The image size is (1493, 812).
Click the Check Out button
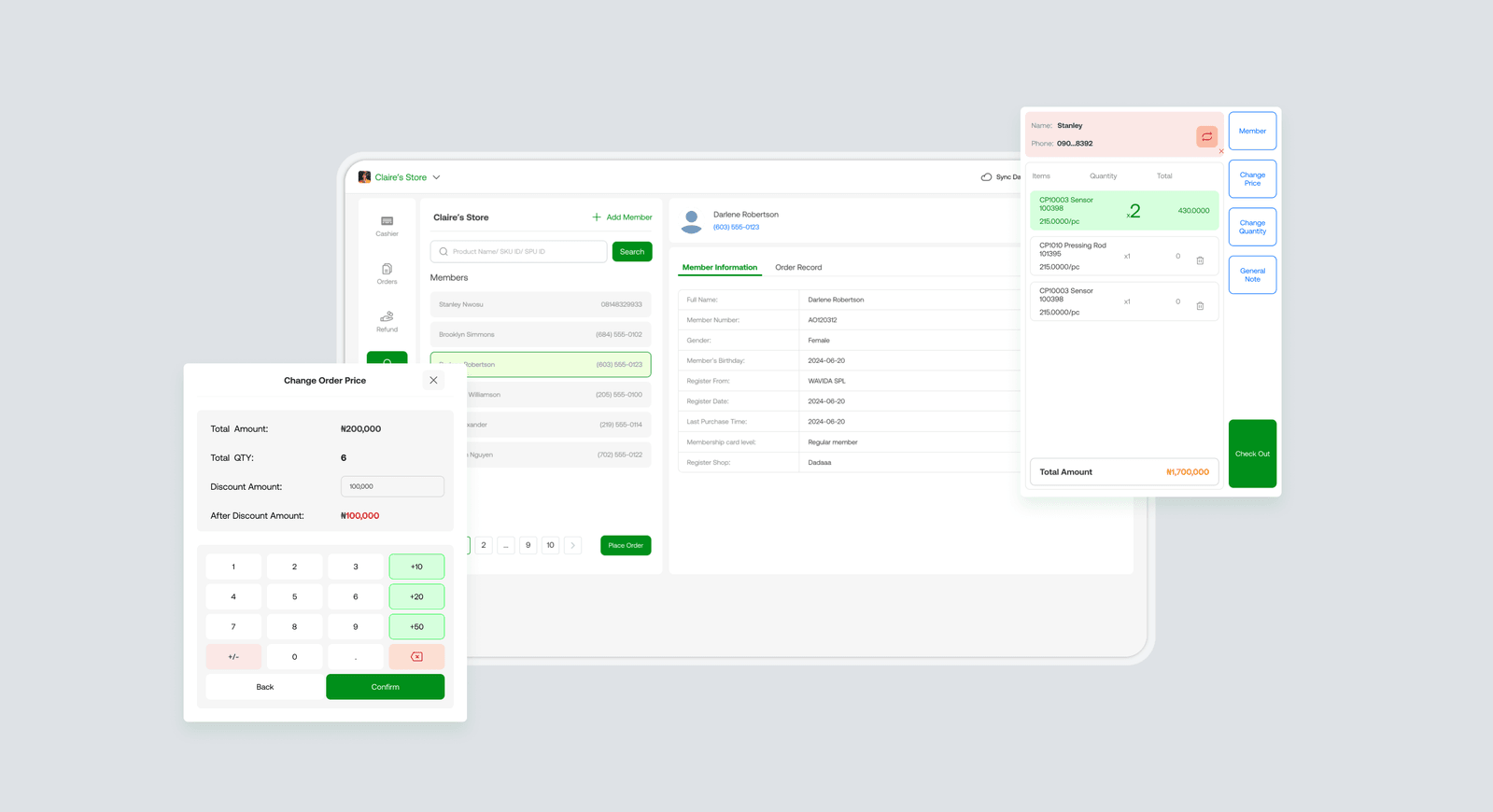click(x=1252, y=454)
